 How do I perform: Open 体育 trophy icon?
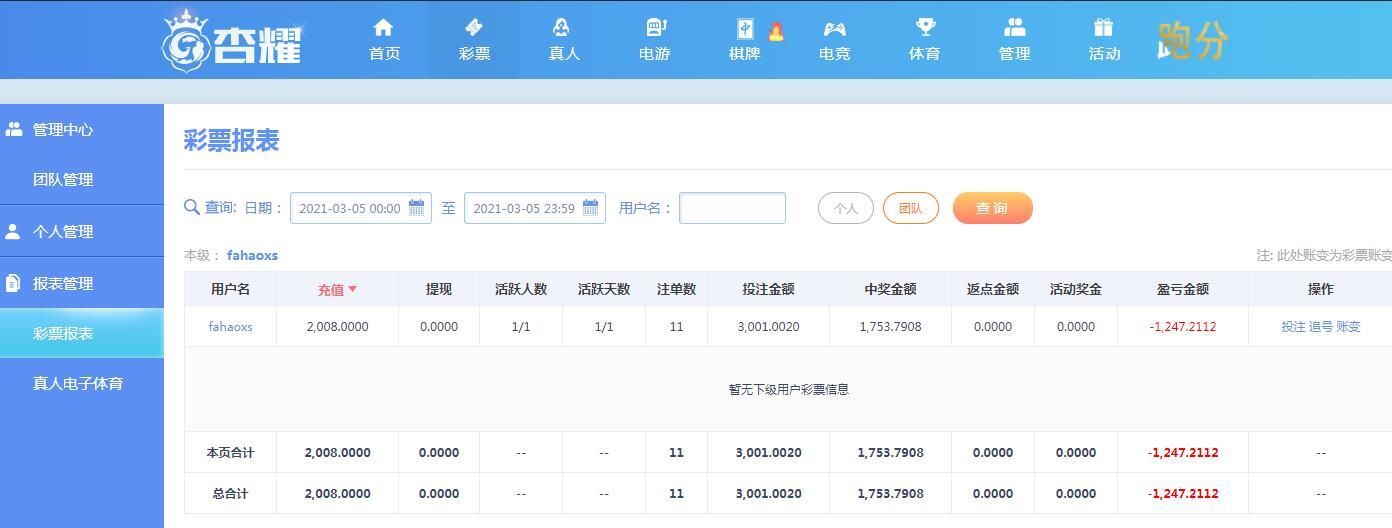pos(925,27)
